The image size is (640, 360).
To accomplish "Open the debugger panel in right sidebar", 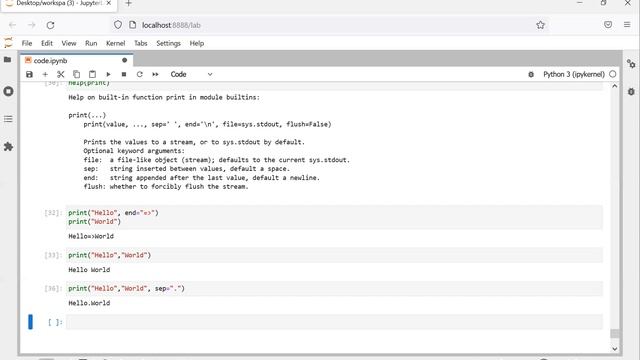I will pos(631,91).
